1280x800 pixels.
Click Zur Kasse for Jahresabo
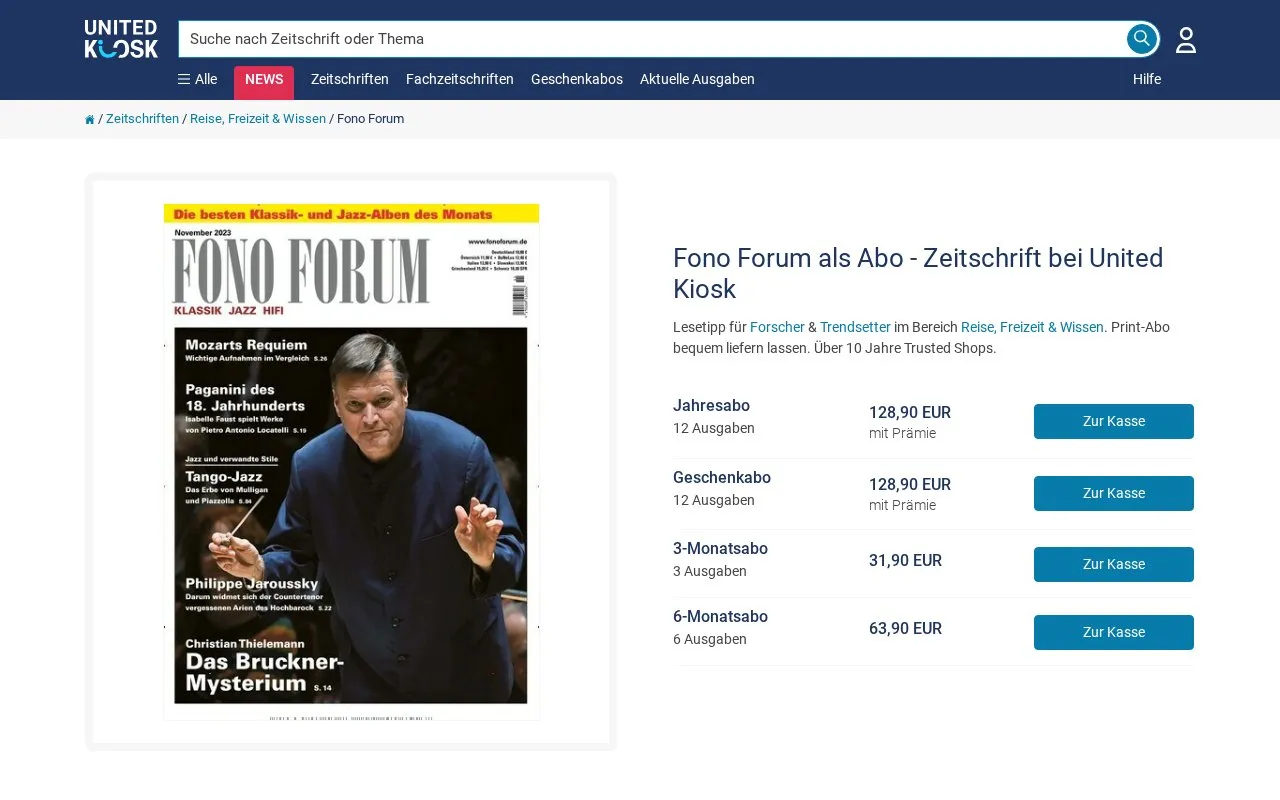[1114, 421]
